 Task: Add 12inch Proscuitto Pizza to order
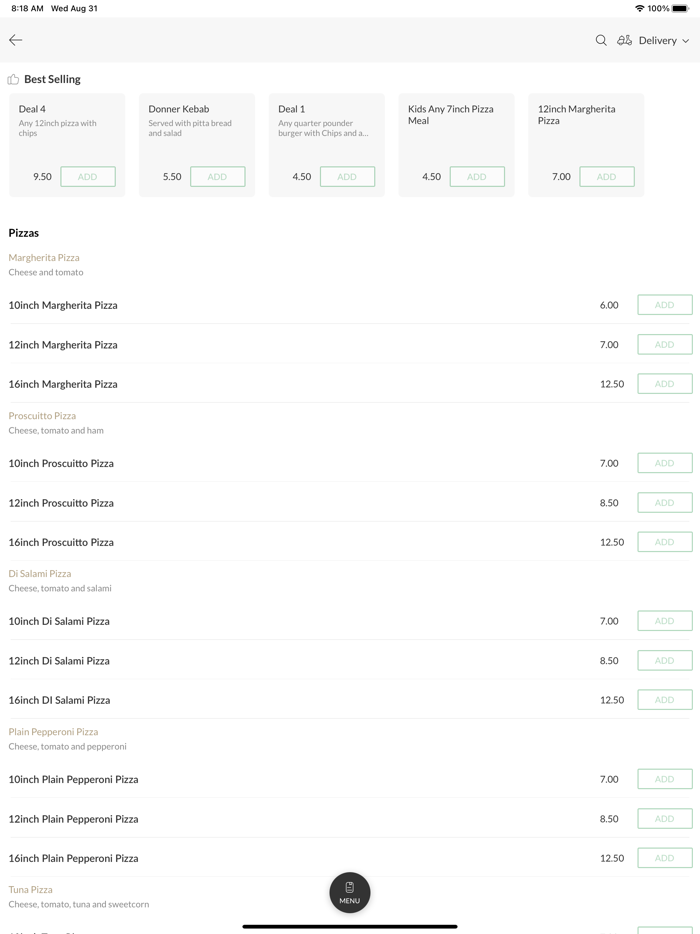point(665,502)
